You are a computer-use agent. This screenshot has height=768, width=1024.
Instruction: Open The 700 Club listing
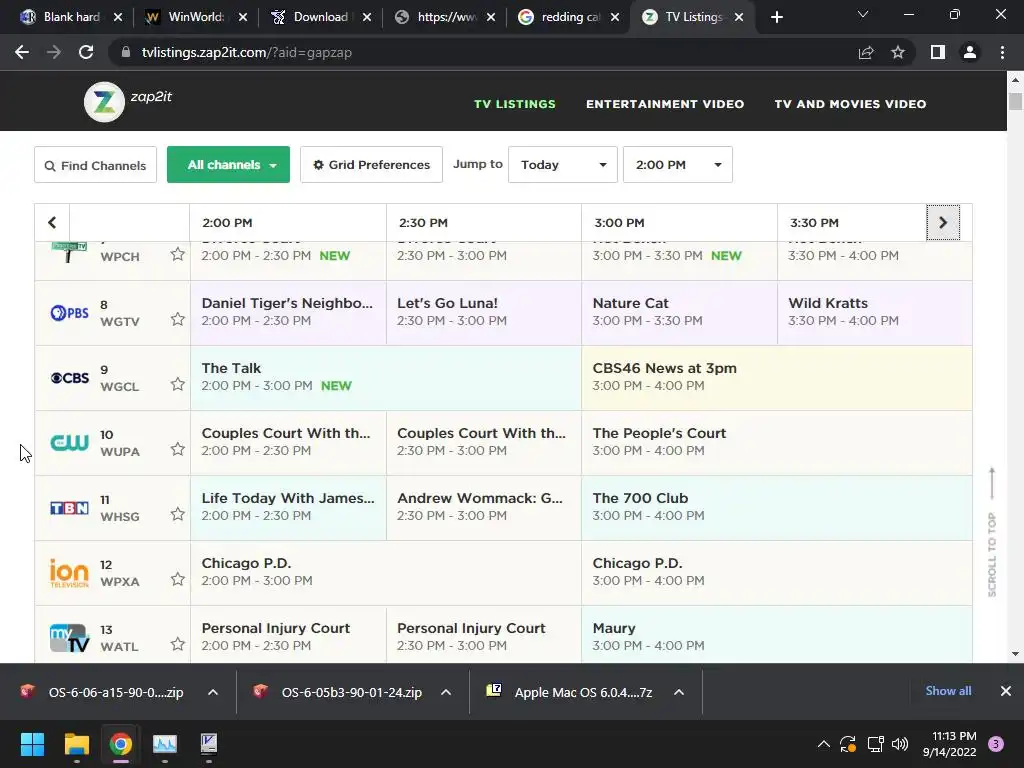(x=776, y=507)
